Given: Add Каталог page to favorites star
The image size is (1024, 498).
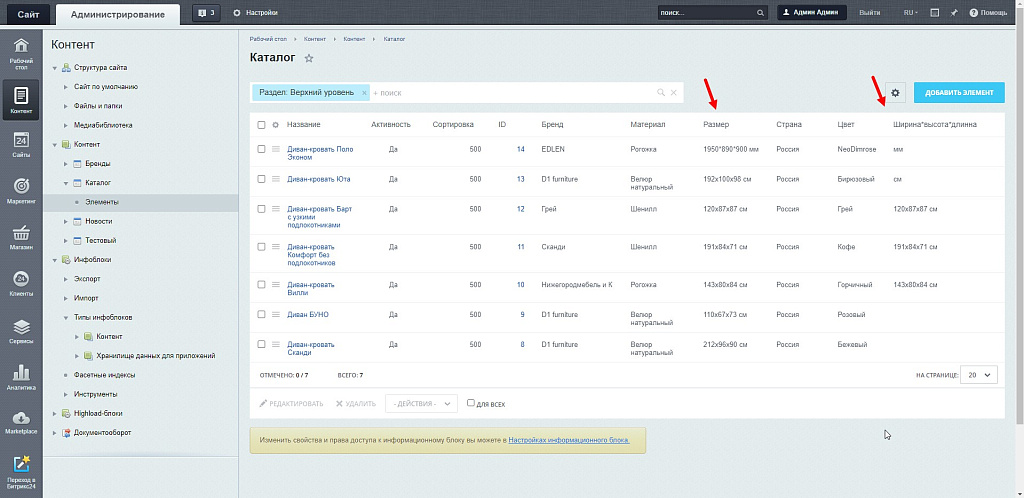Looking at the screenshot, I should coord(309,59).
